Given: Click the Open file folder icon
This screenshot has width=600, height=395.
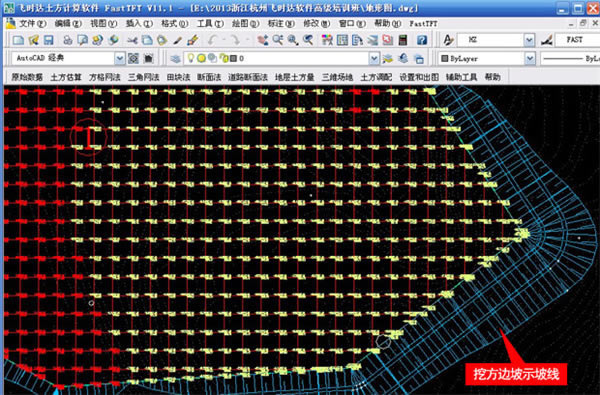Looking at the screenshot, I should coord(34,40).
